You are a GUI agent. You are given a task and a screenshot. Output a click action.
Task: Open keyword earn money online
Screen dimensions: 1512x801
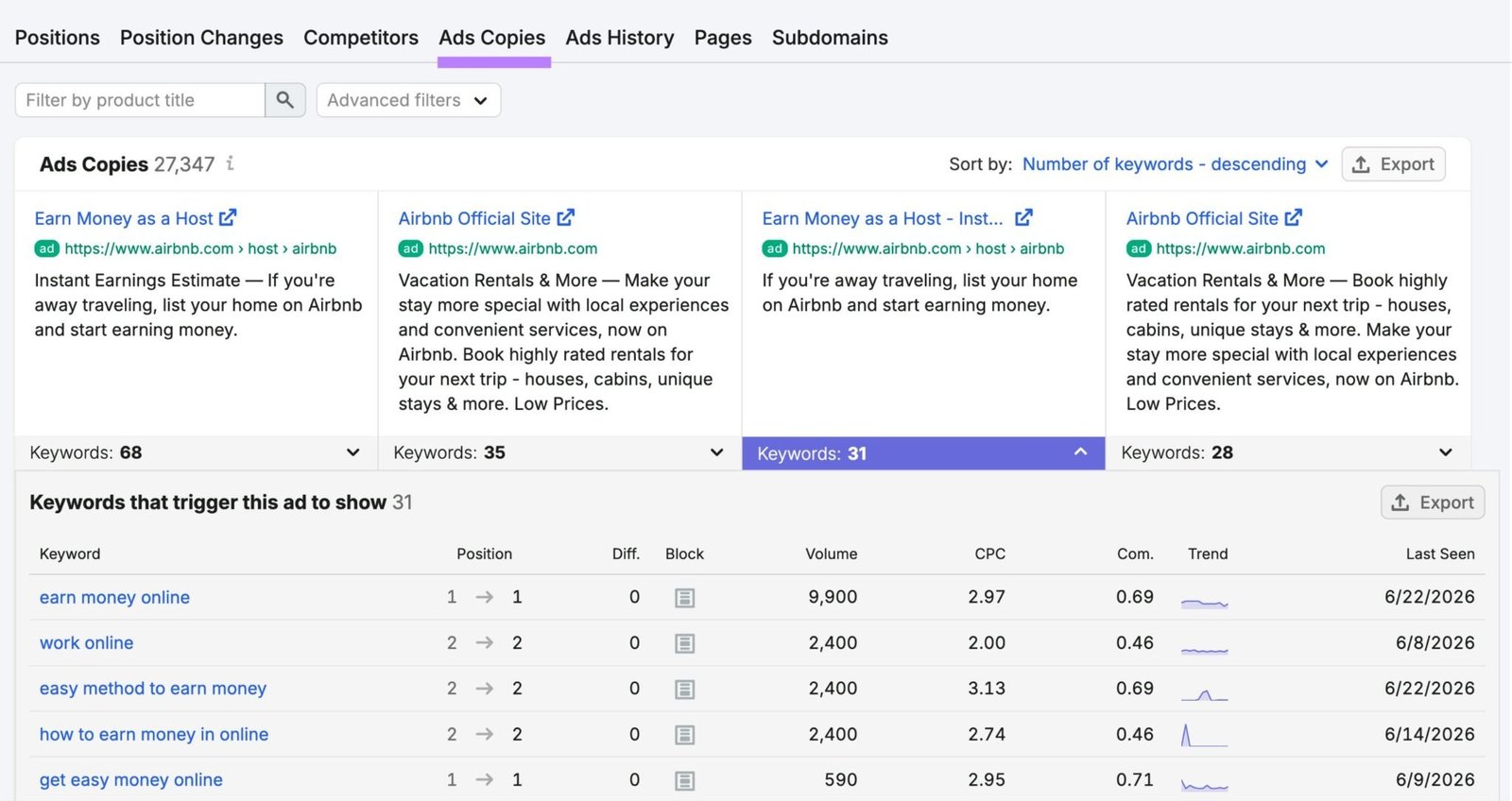(x=114, y=597)
